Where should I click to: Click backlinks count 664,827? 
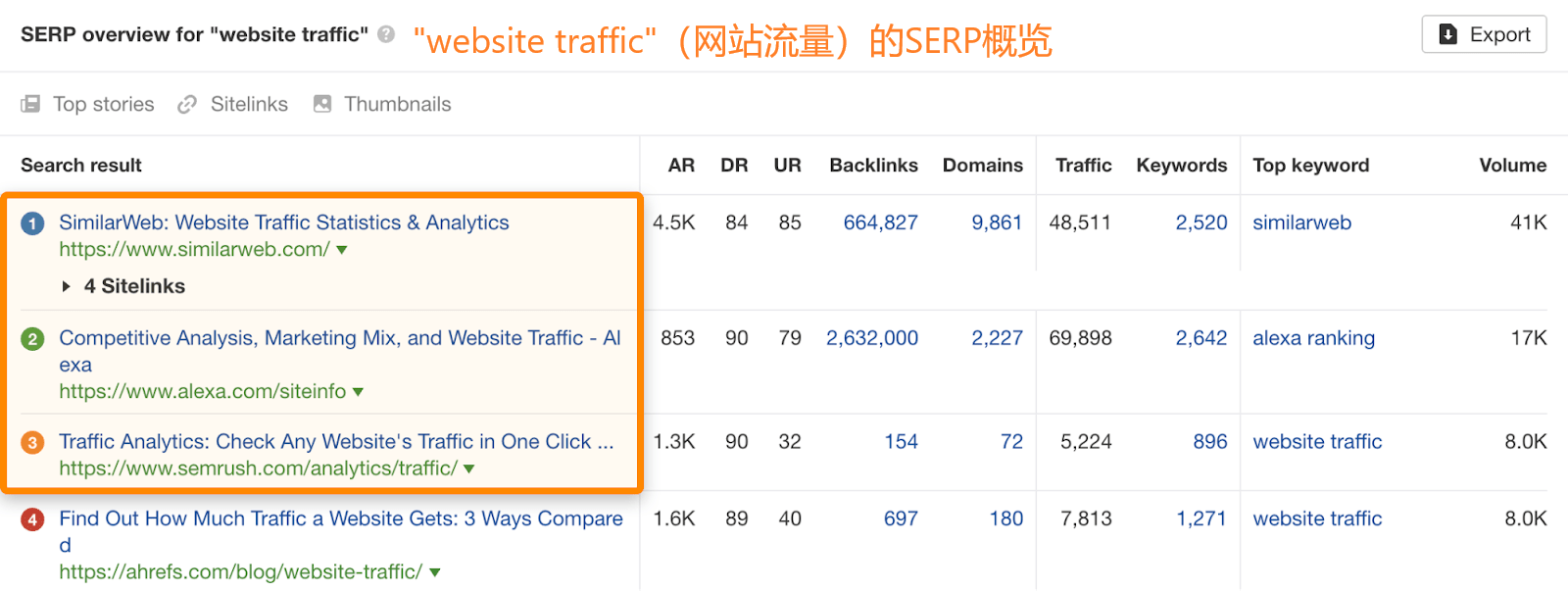point(881,222)
